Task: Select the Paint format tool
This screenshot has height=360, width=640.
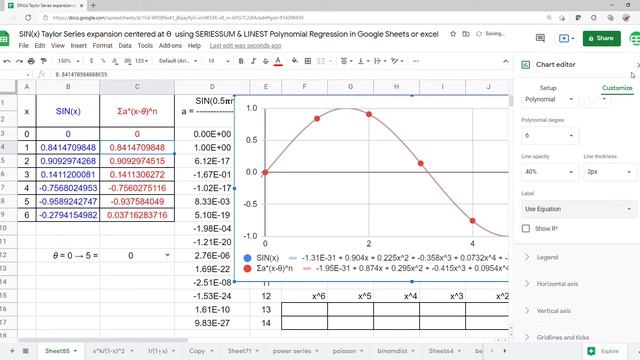Action: pyautogui.click(x=43, y=61)
